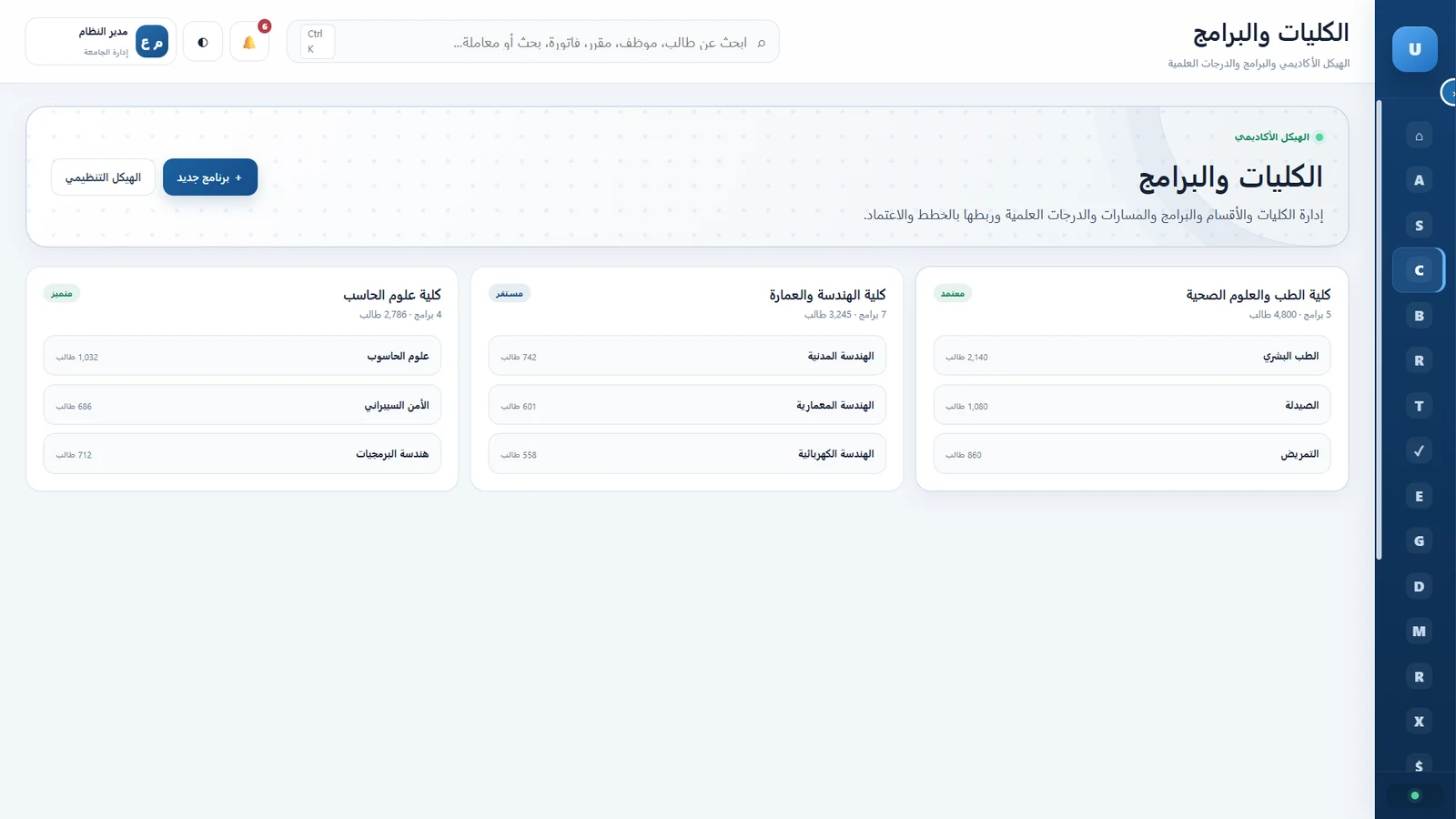Open the T sidebar icon
Image resolution: width=1456 pixels, height=819 pixels.
[x=1419, y=406]
